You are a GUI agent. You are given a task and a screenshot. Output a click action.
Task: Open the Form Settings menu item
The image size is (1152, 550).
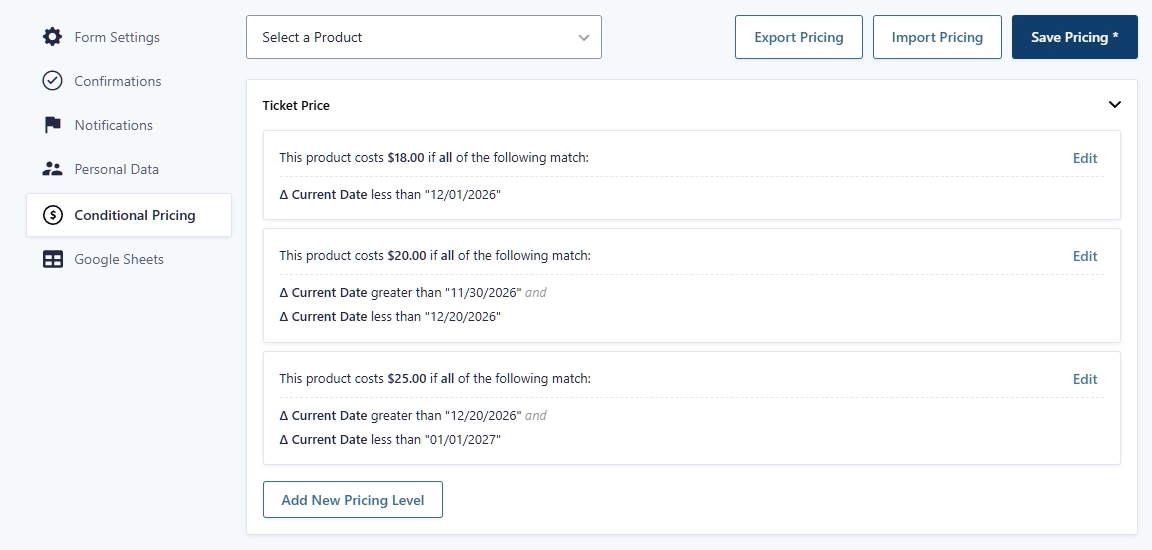(x=116, y=37)
